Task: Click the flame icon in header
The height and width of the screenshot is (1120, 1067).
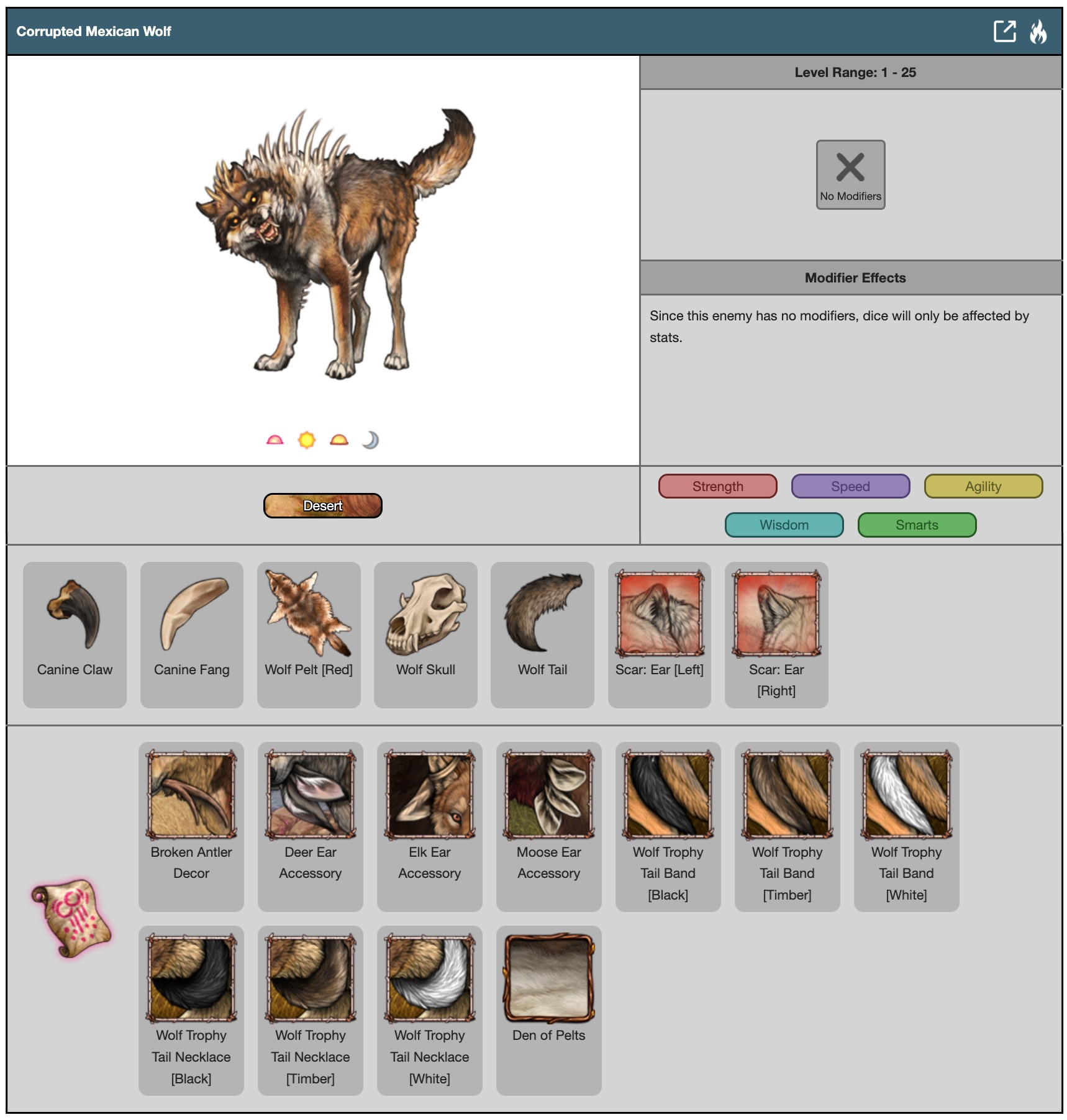Action: point(1038,31)
